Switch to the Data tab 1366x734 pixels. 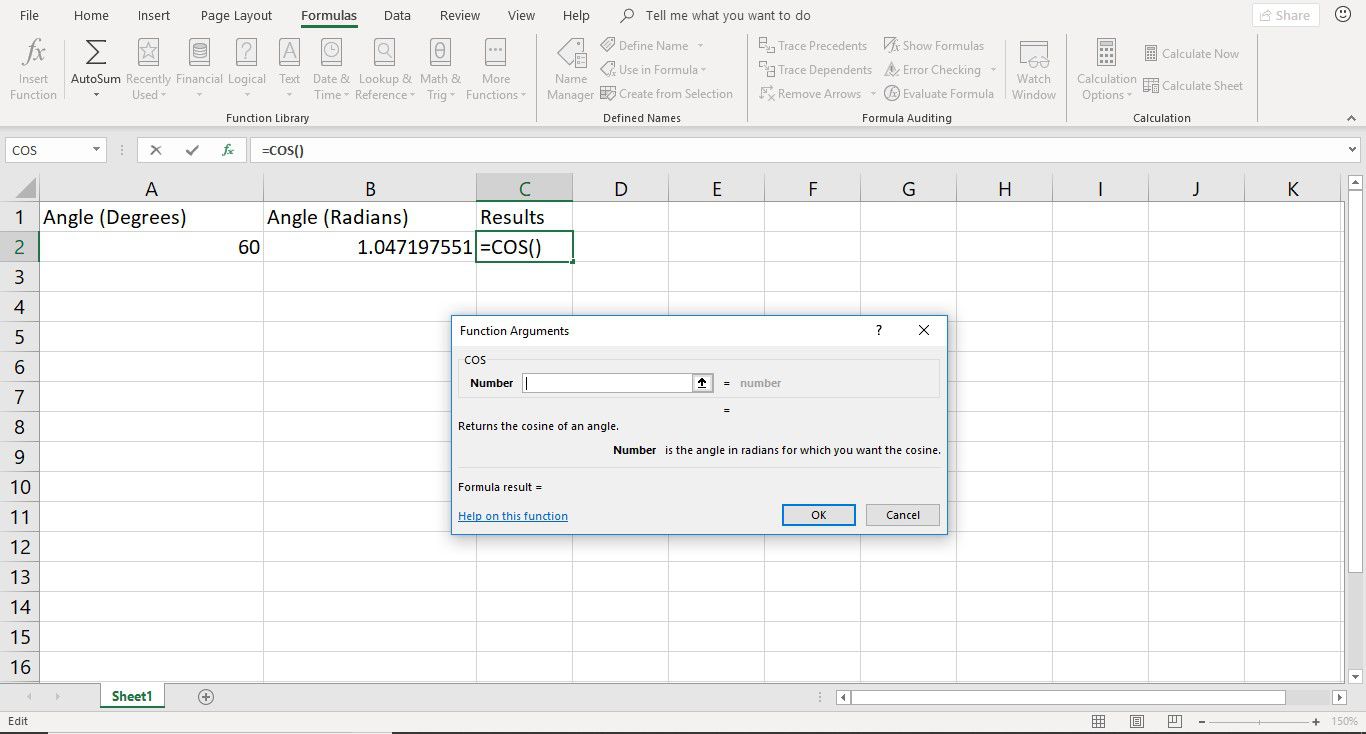coord(397,15)
